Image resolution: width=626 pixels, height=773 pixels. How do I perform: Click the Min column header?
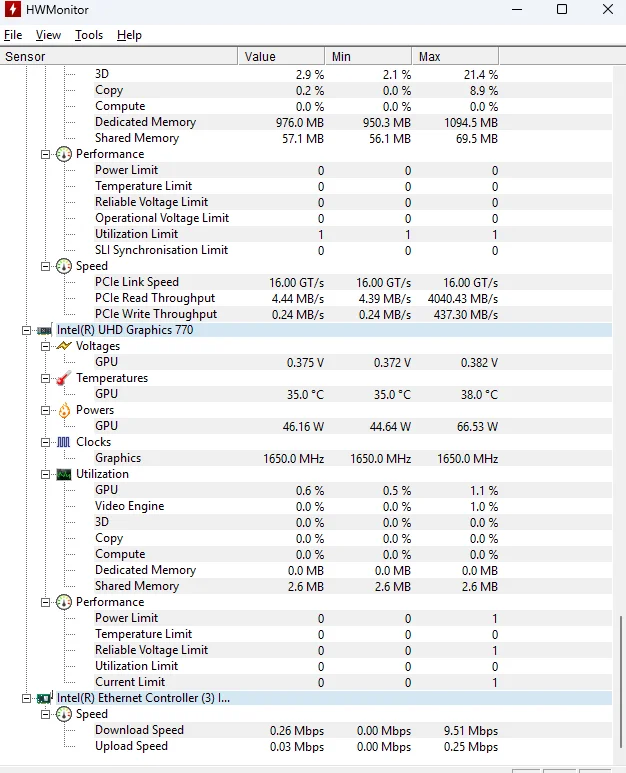(x=368, y=56)
